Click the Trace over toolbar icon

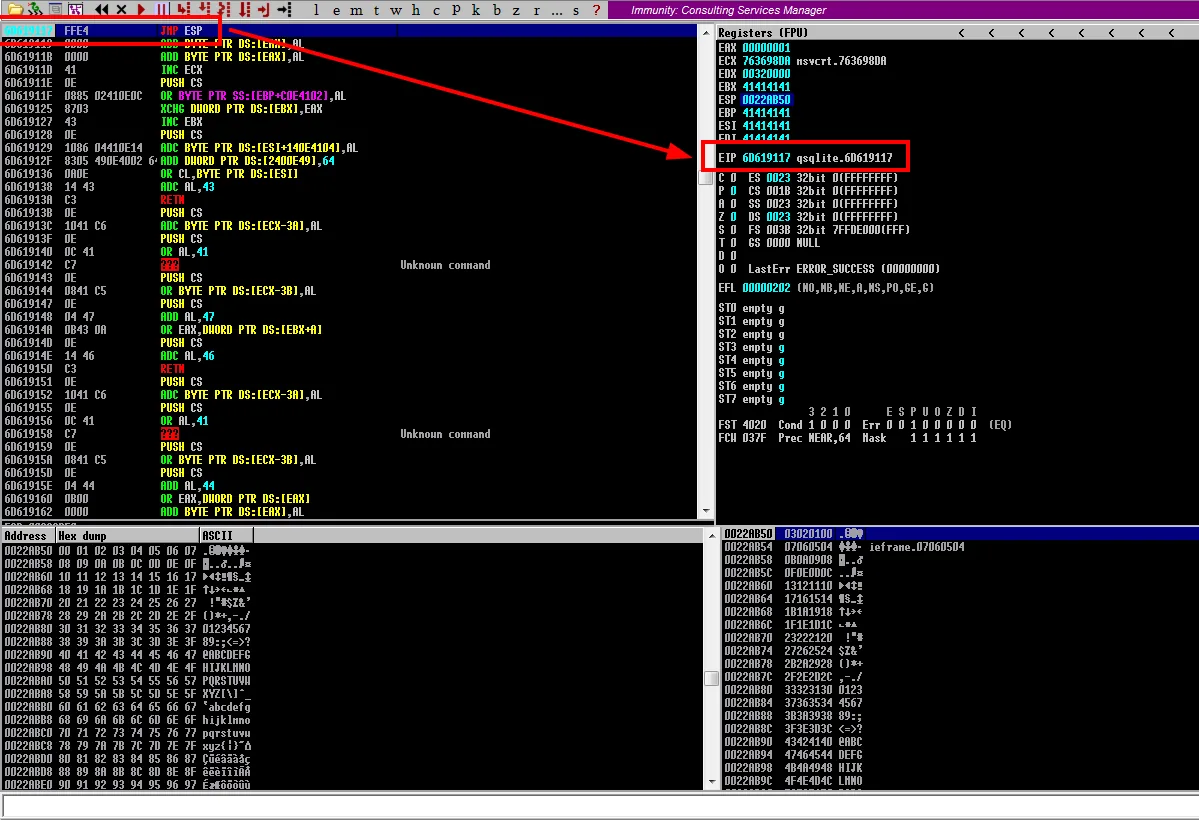pos(245,9)
